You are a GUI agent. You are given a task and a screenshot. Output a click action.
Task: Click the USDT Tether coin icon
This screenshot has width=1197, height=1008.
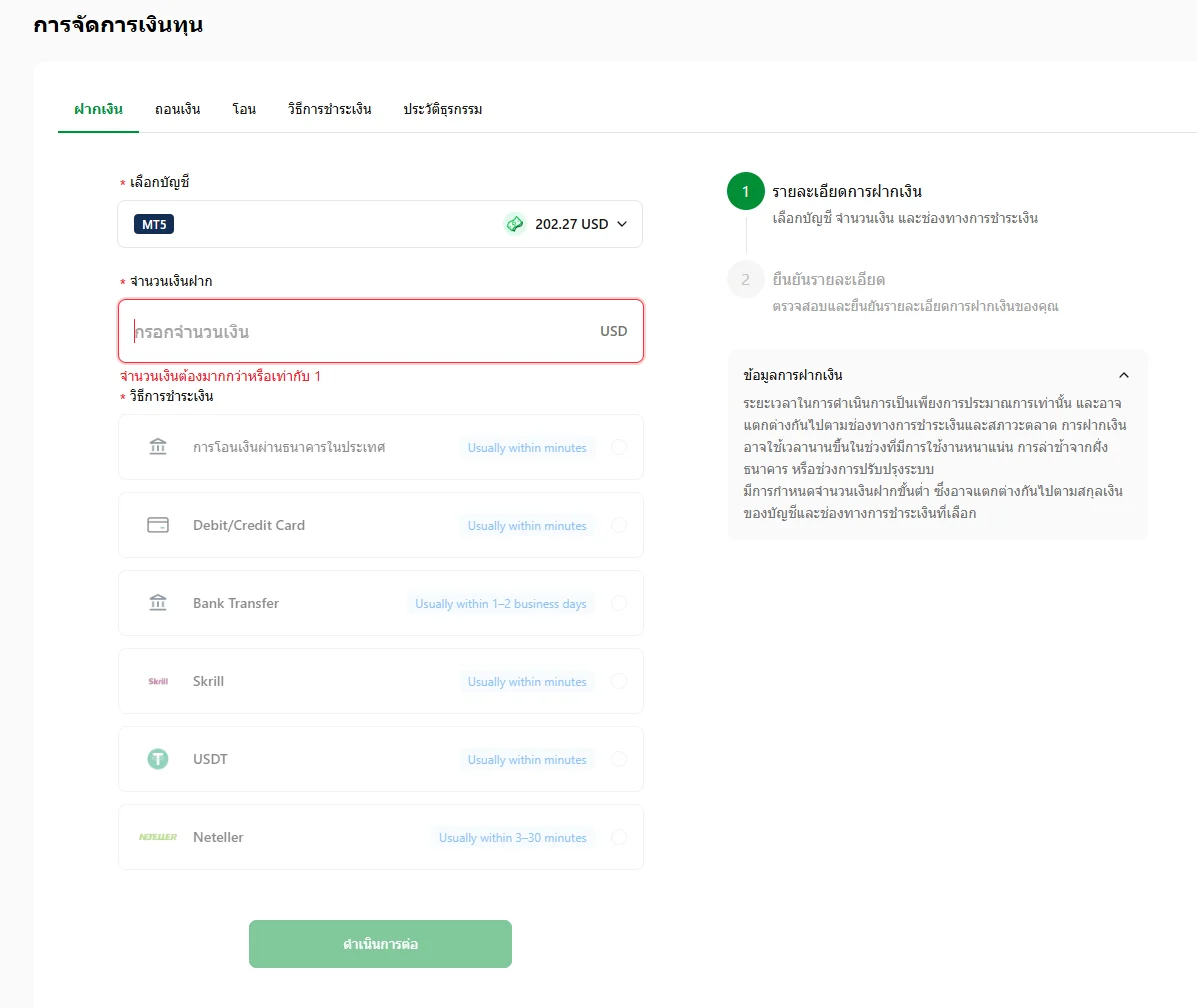click(x=158, y=759)
